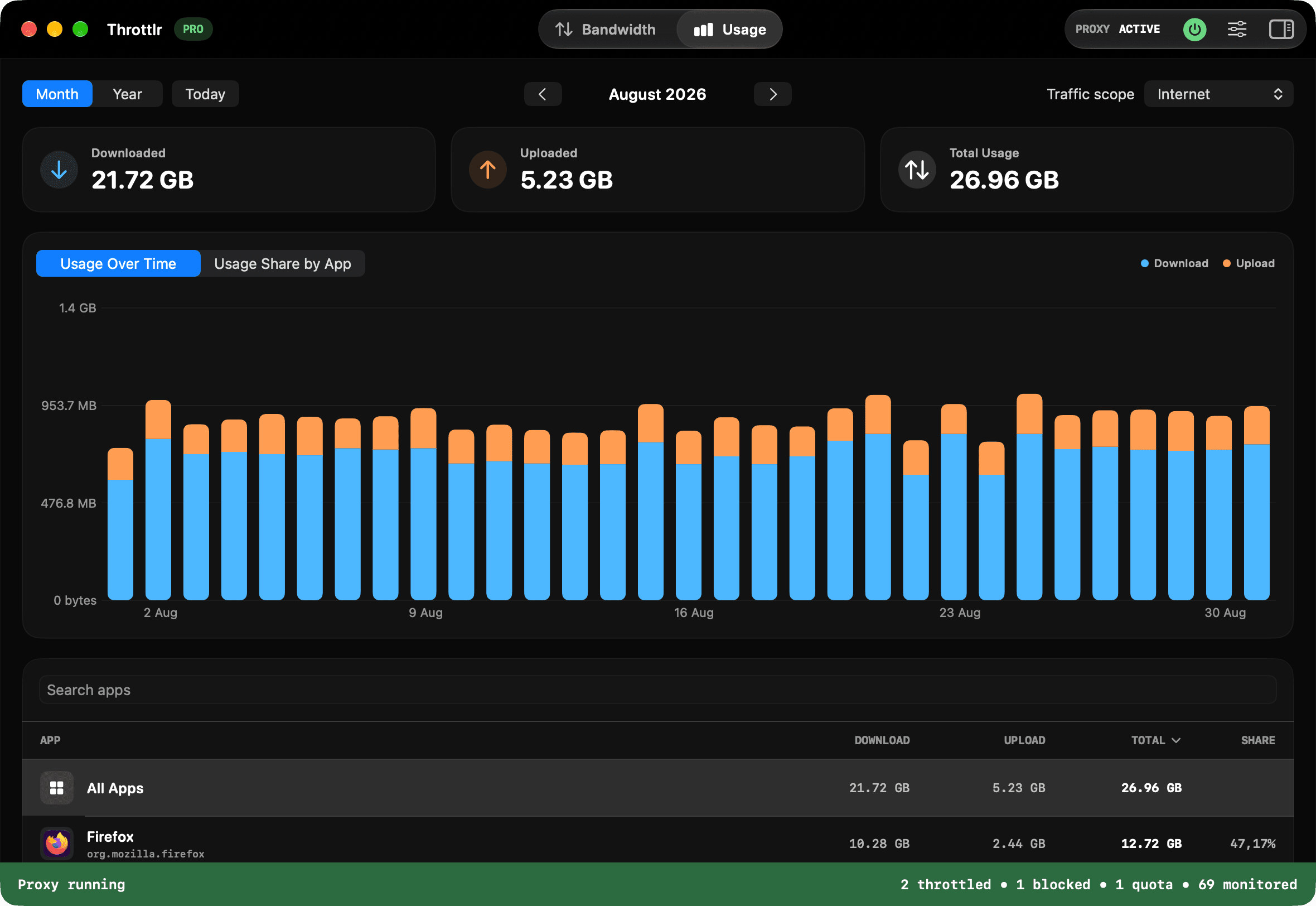The image size is (1316, 906).
Task: Click the All Apps 26.96 GB total
Action: click(x=1151, y=788)
